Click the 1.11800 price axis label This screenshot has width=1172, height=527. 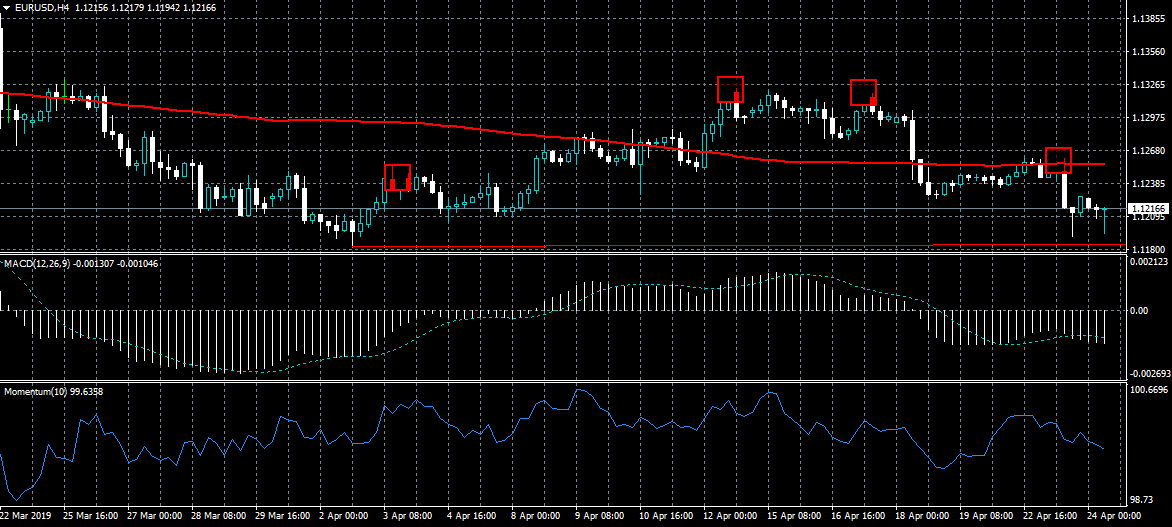tap(1147, 249)
